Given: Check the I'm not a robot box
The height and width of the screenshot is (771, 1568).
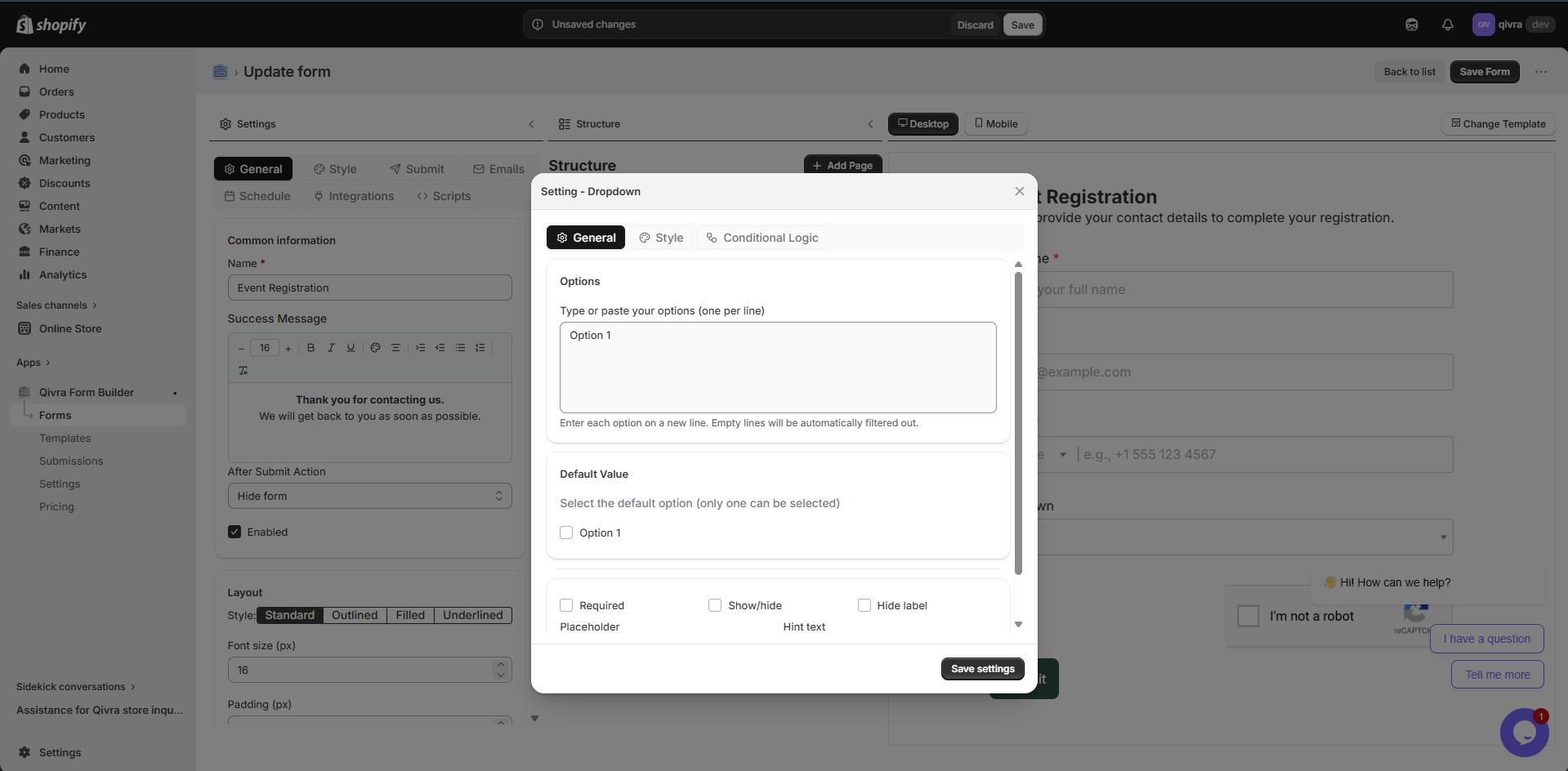Looking at the screenshot, I should click(1248, 616).
